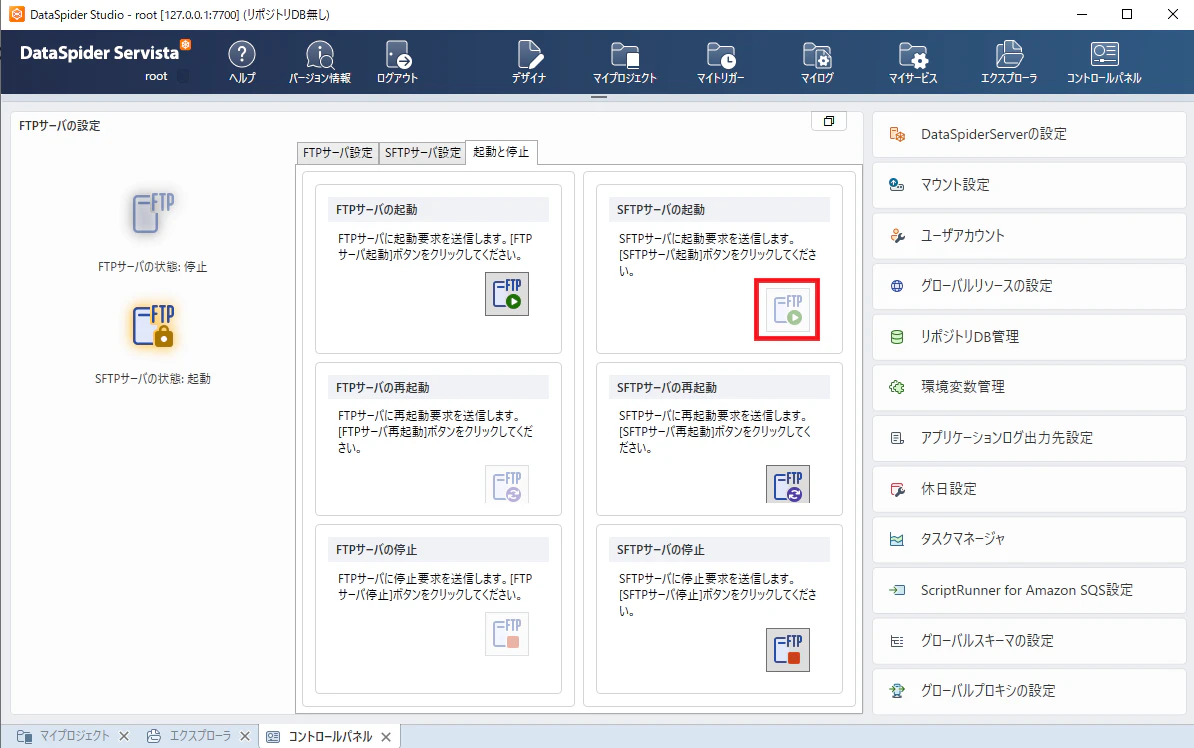
Task: Click the SFTP server lock status icon
Action: [152, 326]
